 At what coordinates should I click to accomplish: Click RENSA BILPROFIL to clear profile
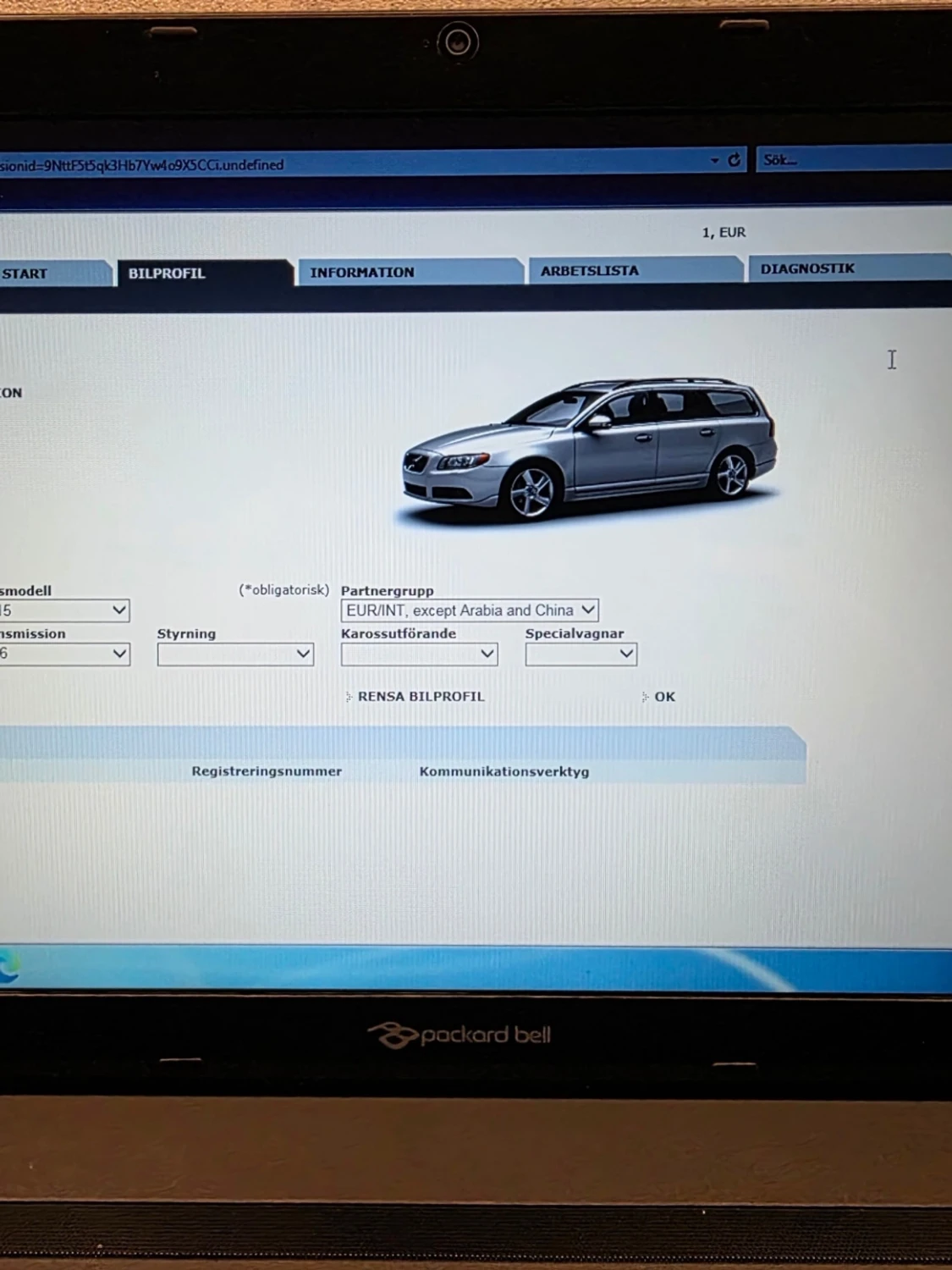click(x=421, y=697)
